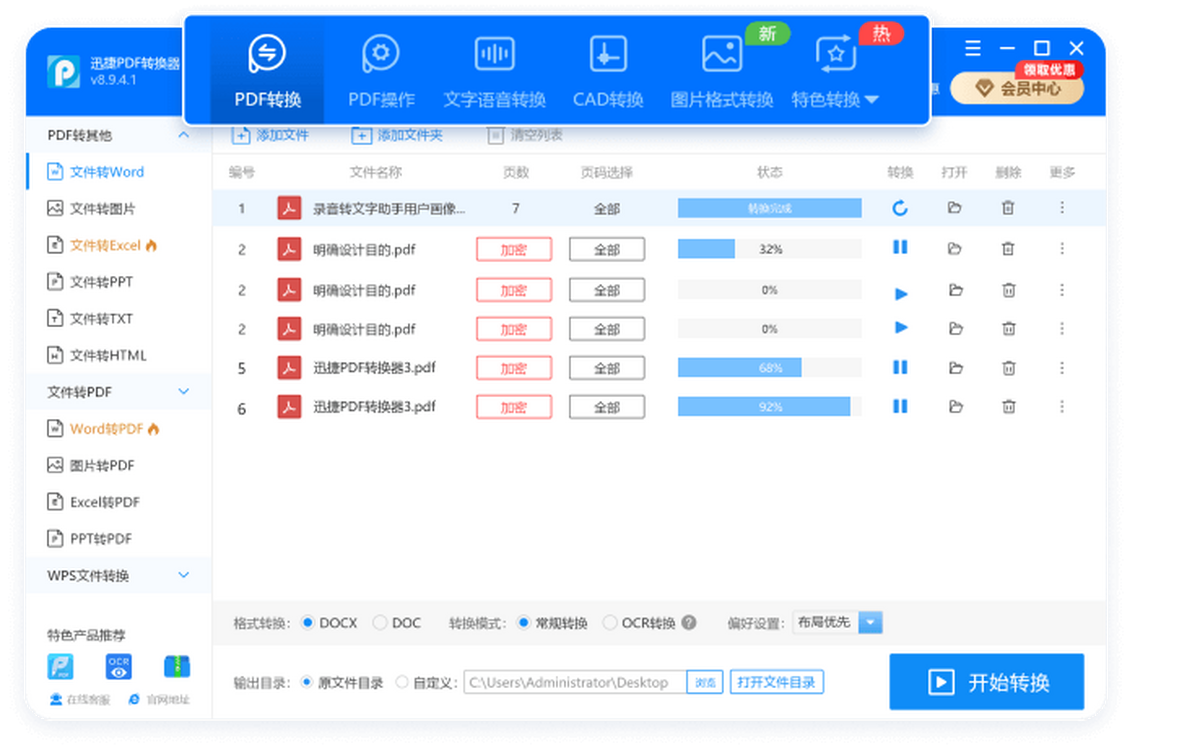The image size is (1200, 751).
Task: Open the OCR product in the sidebar footer
Action: coord(118,665)
